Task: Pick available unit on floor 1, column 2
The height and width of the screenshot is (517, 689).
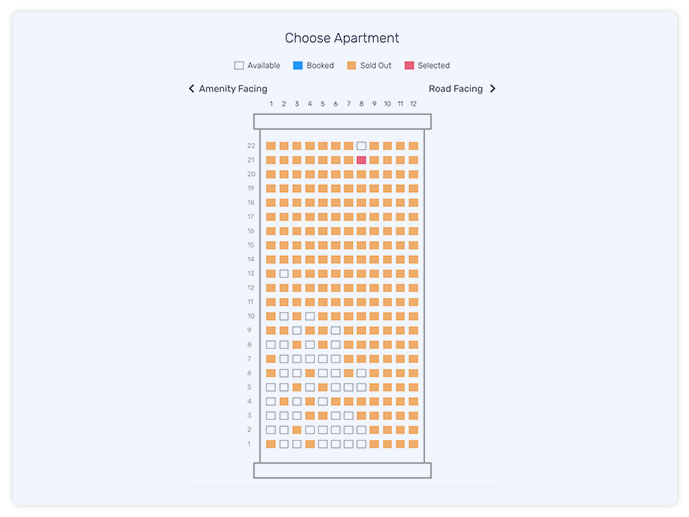Action: (284, 444)
